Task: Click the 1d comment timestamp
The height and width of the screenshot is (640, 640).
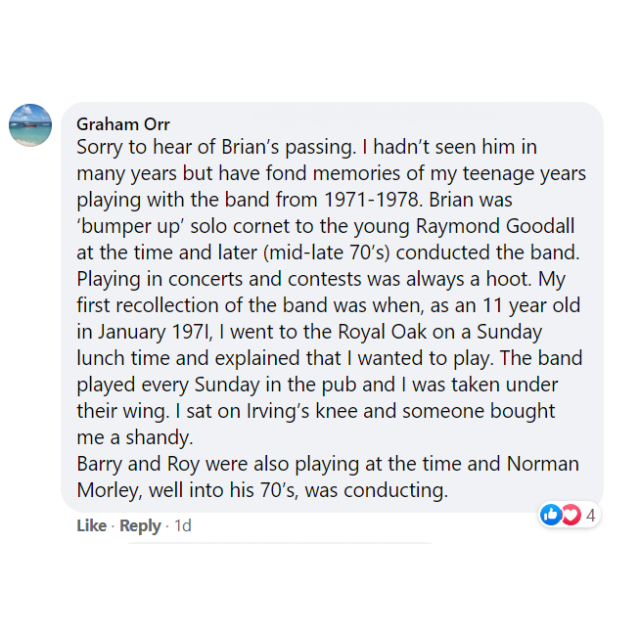Action: (183, 525)
